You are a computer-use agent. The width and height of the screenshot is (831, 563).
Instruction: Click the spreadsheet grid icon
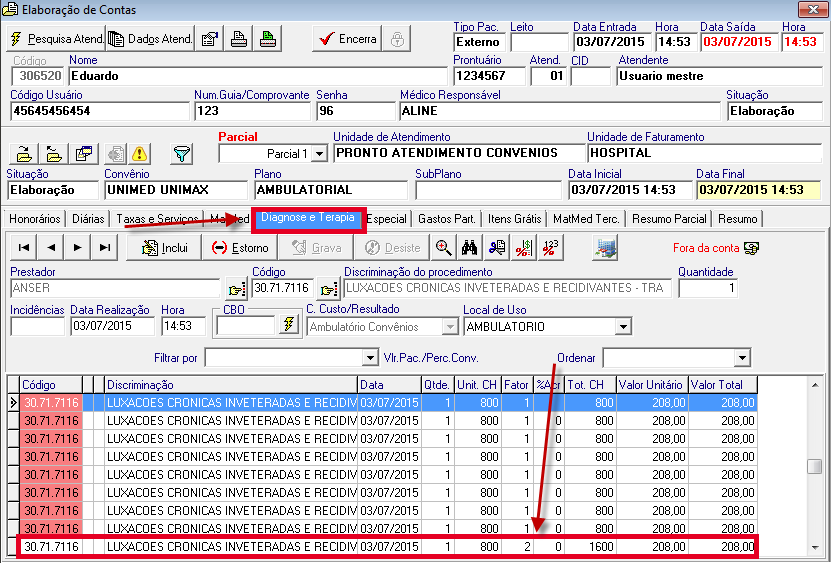point(605,248)
